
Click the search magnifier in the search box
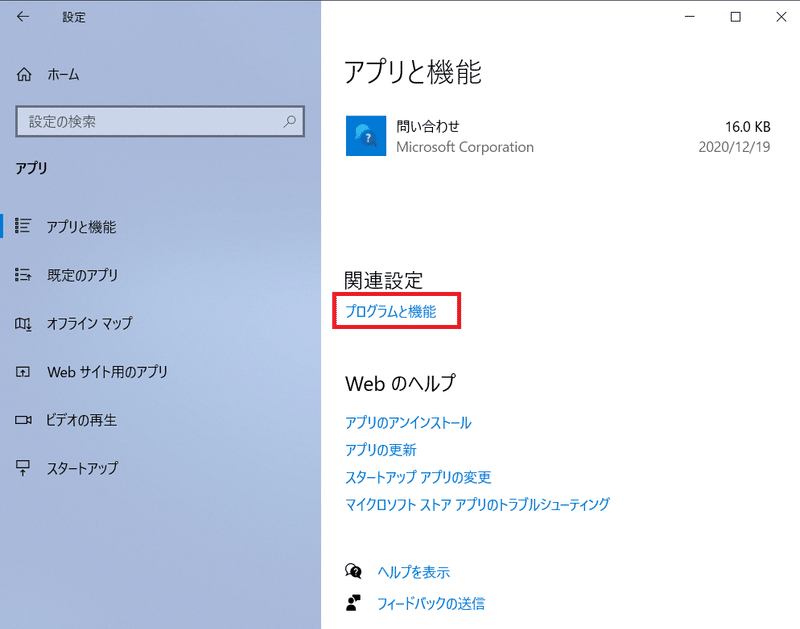289,121
